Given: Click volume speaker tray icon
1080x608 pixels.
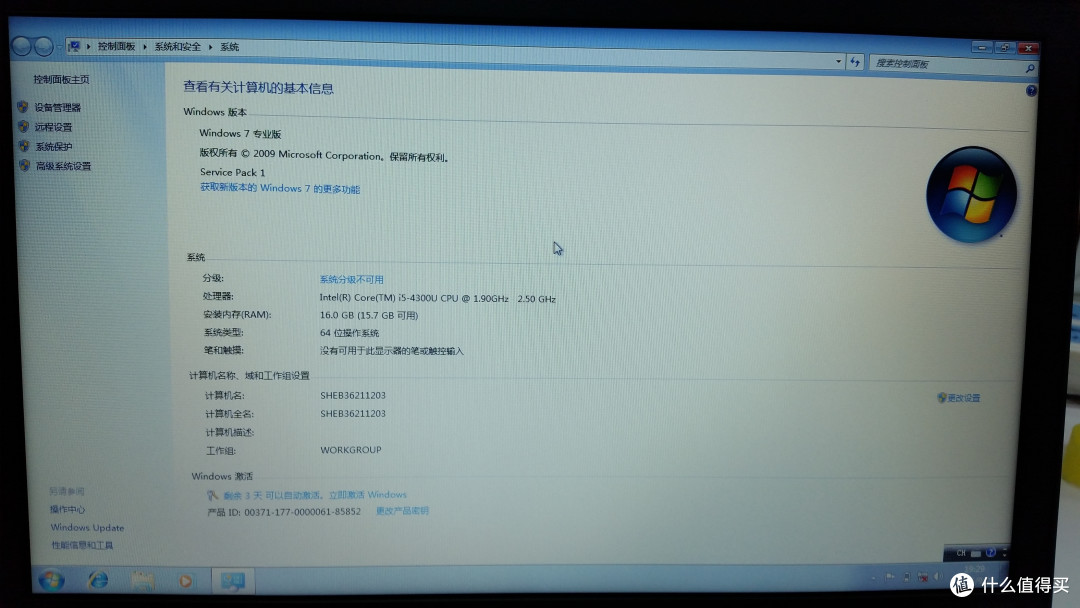Looking at the screenshot, I should [x=938, y=576].
